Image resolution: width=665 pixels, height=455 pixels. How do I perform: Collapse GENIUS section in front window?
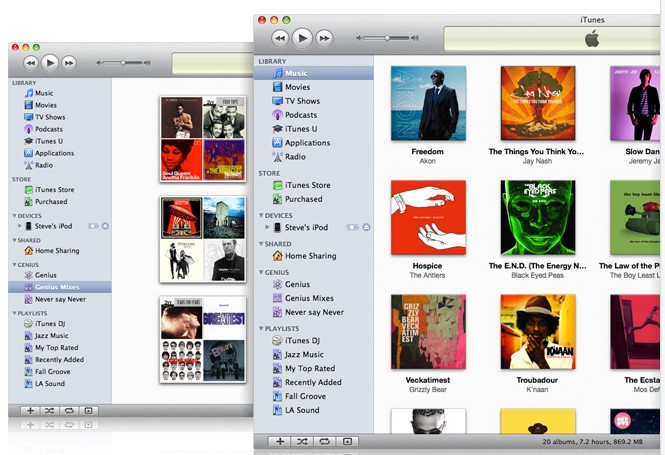coord(261,272)
